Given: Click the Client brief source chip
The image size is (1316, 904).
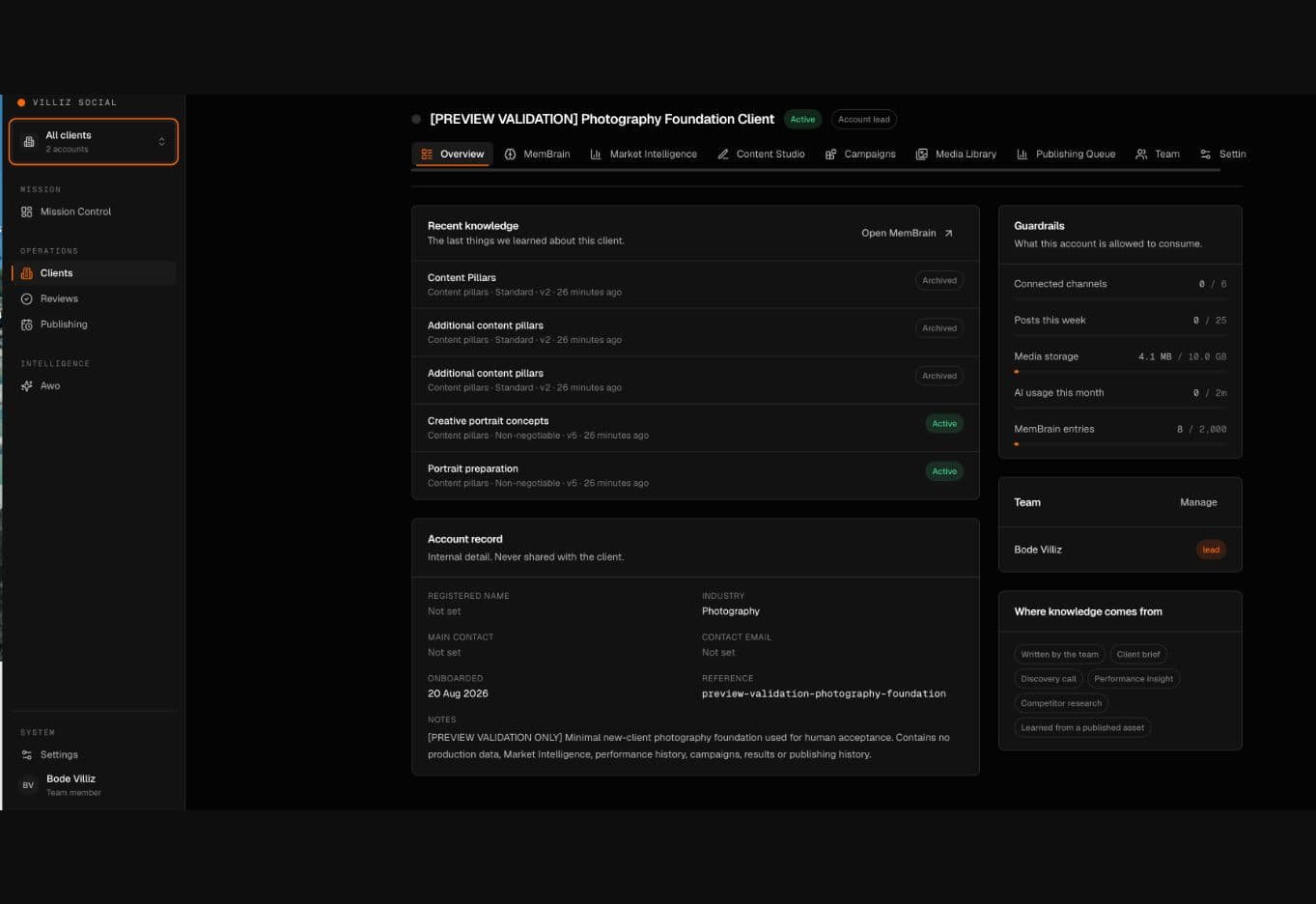Looking at the screenshot, I should tap(1138, 655).
